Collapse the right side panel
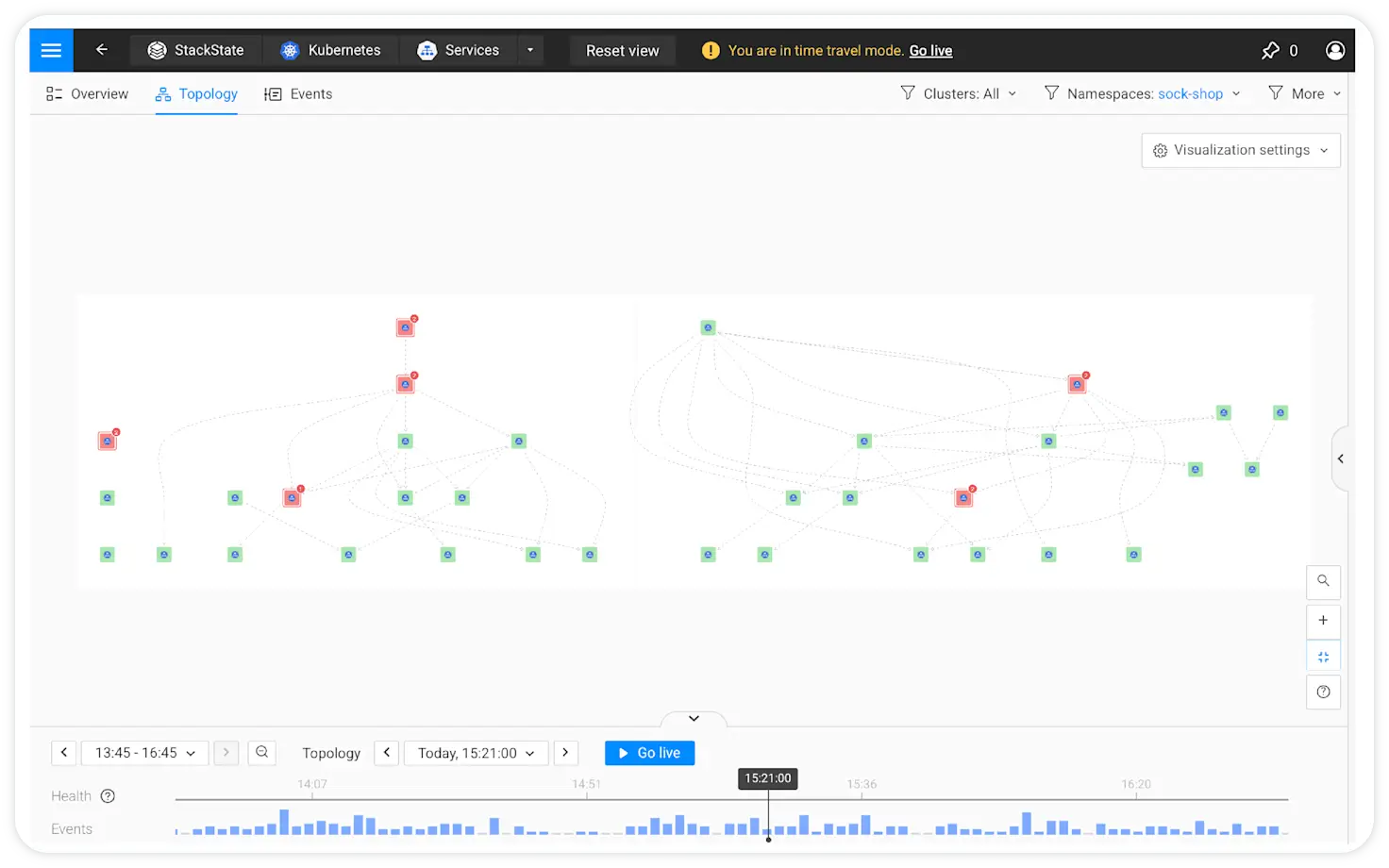 1341,459
